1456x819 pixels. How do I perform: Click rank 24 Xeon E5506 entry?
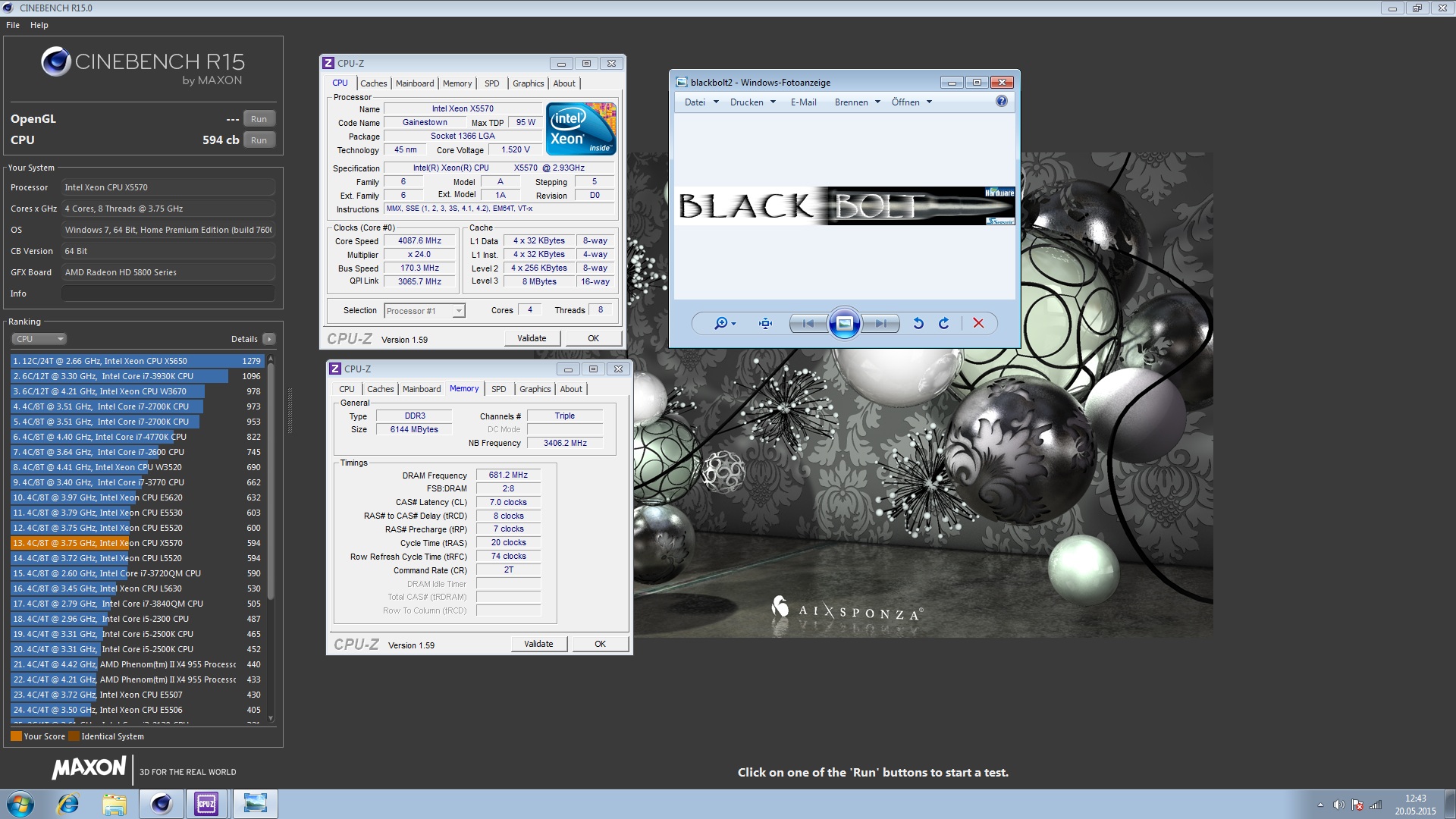(x=136, y=710)
